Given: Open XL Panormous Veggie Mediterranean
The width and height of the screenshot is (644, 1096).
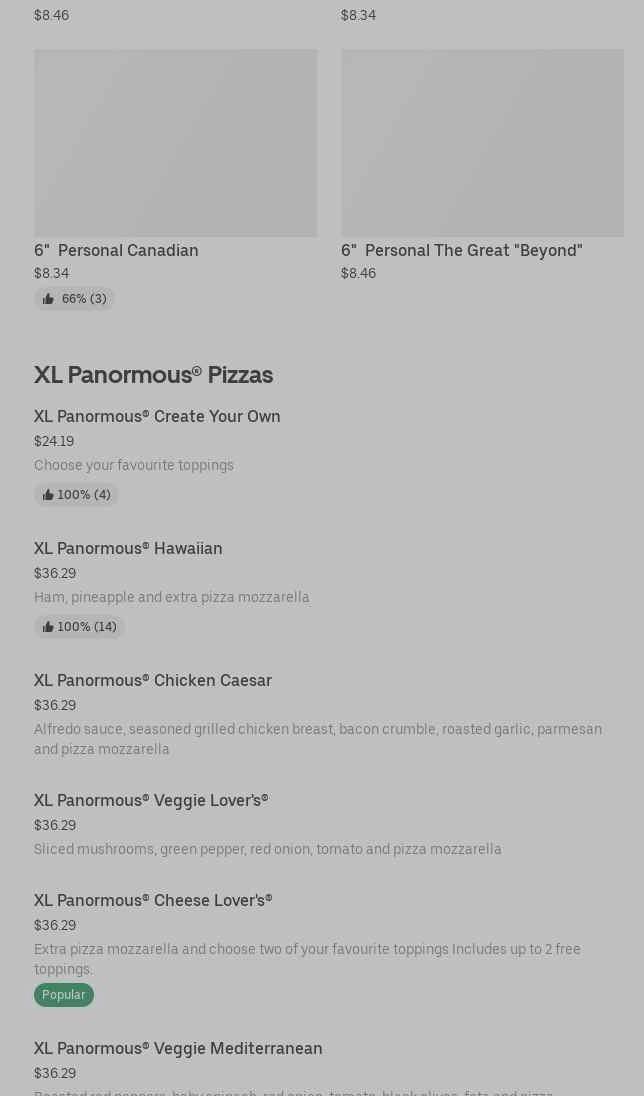Looking at the screenshot, I should coord(178,1048).
